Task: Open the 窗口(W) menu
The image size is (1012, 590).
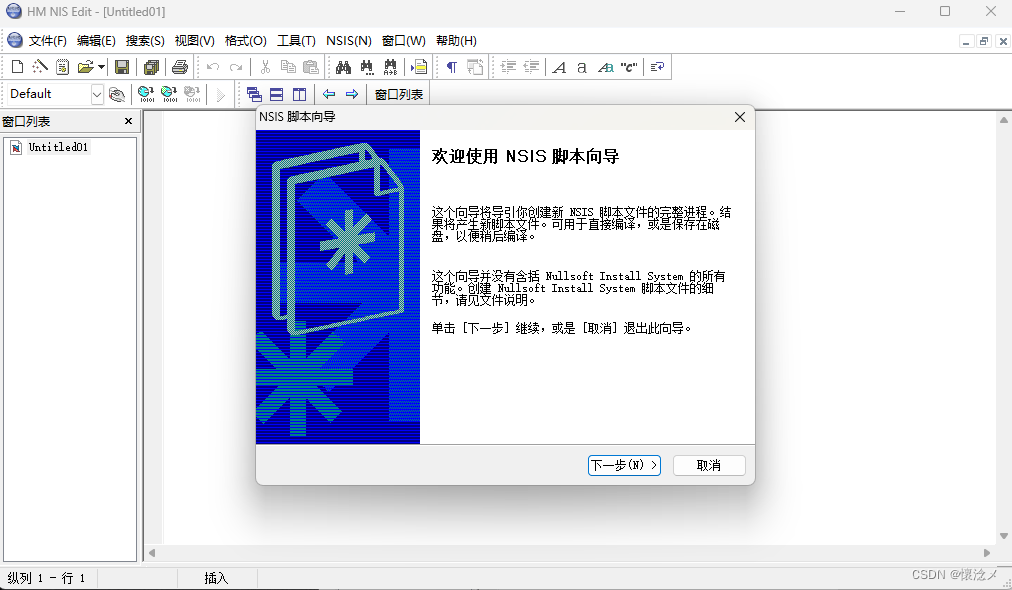Action: (x=403, y=41)
